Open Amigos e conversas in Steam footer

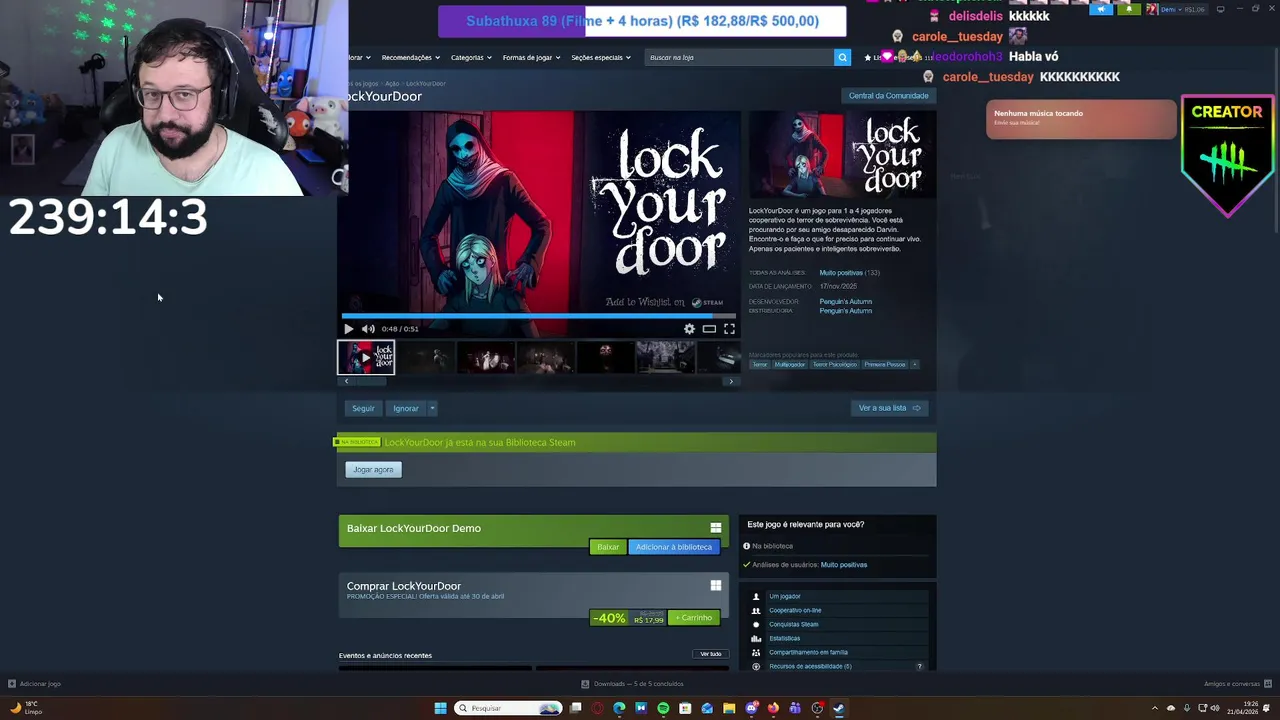tap(1236, 684)
